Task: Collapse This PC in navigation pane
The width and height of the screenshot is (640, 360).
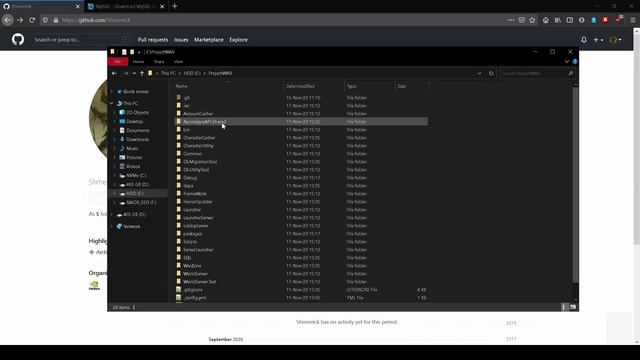Action: point(112,104)
